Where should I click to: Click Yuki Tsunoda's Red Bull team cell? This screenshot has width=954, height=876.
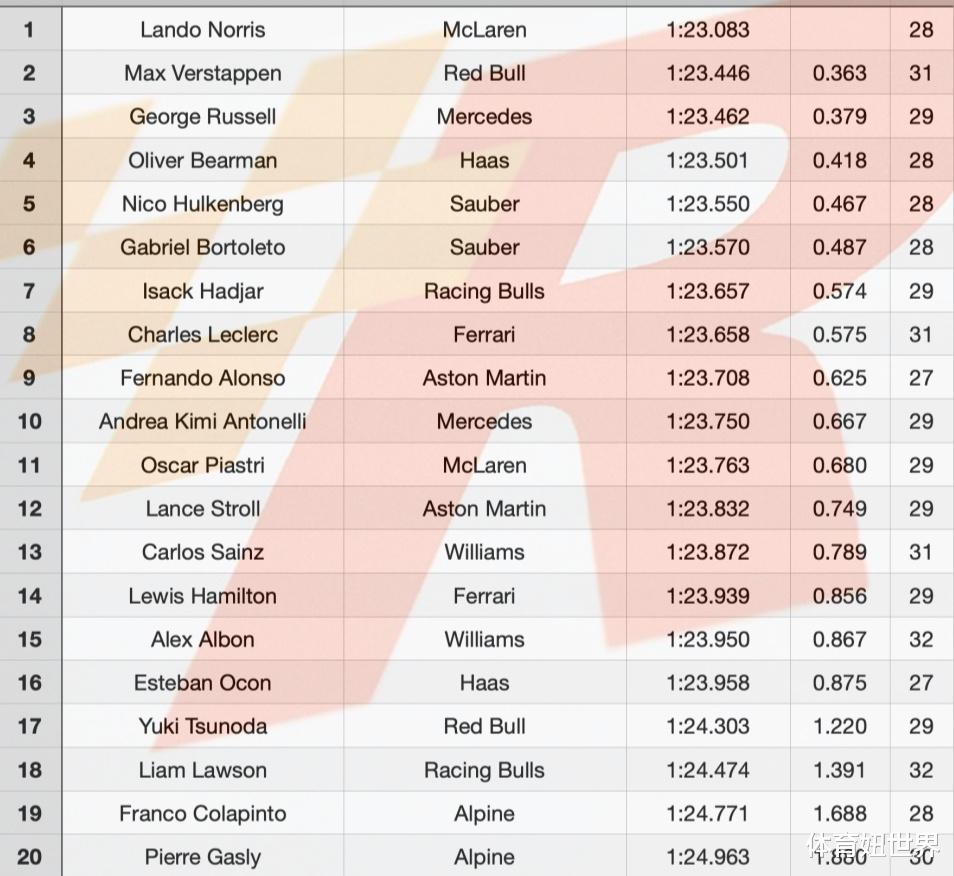tap(485, 727)
